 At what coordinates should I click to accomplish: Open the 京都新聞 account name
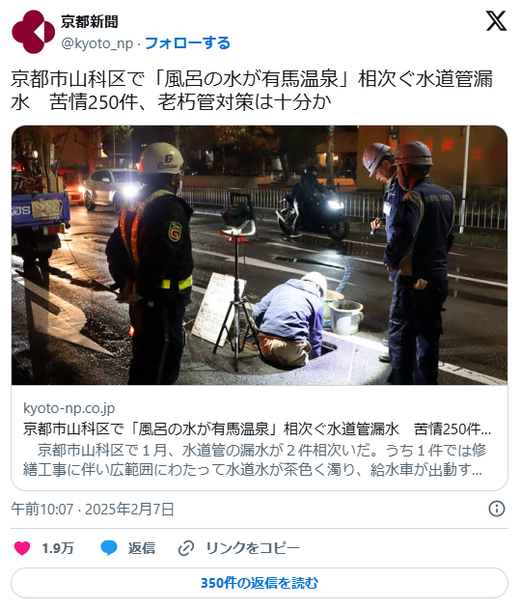point(89,22)
